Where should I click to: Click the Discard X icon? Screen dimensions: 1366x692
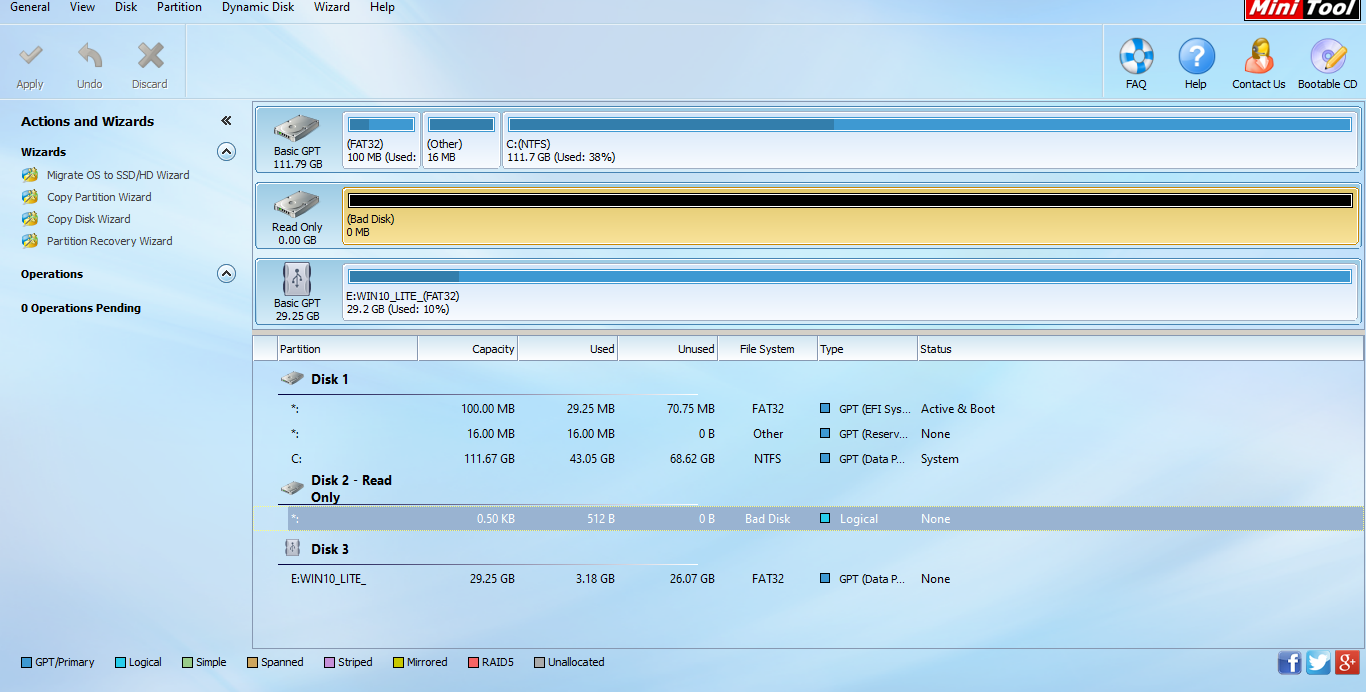pos(150,56)
